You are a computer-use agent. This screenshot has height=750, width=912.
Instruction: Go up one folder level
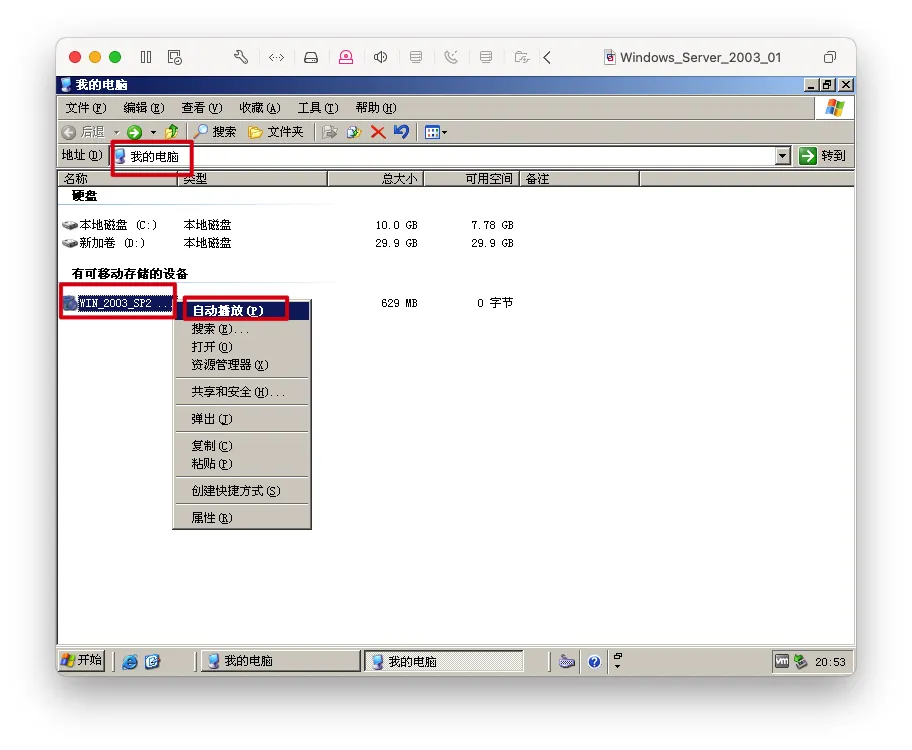pos(172,132)
